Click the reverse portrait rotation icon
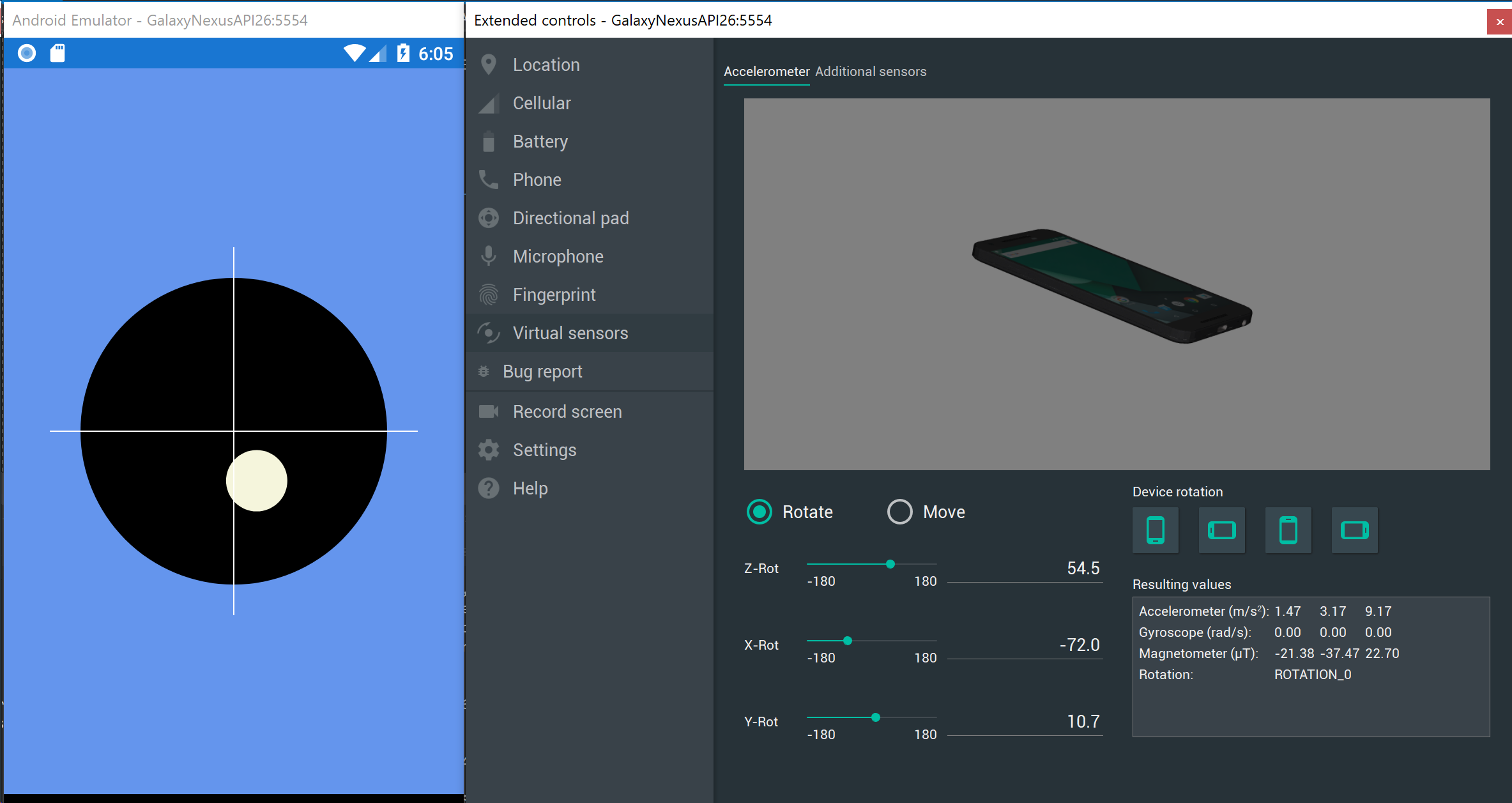Viewport: 1512px width, 803px height. coord(1288,530)
